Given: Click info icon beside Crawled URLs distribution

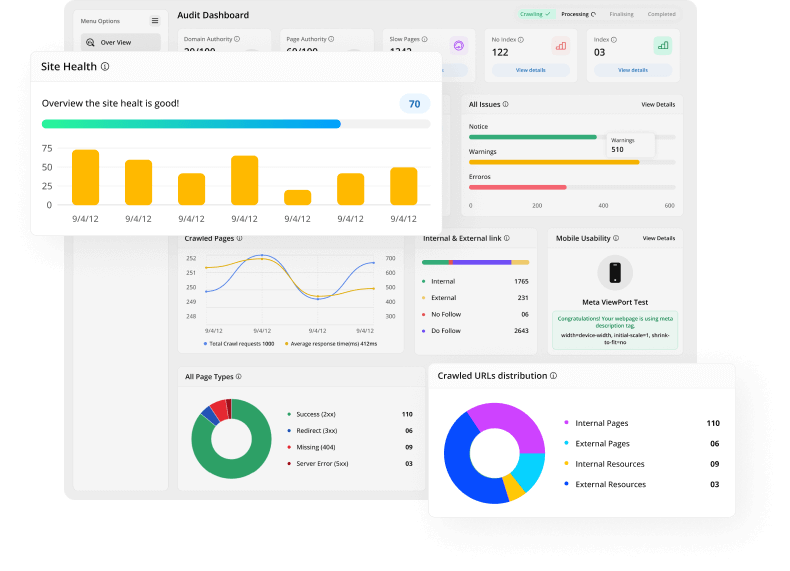Looking at the screenshot, I should point(553,376).
